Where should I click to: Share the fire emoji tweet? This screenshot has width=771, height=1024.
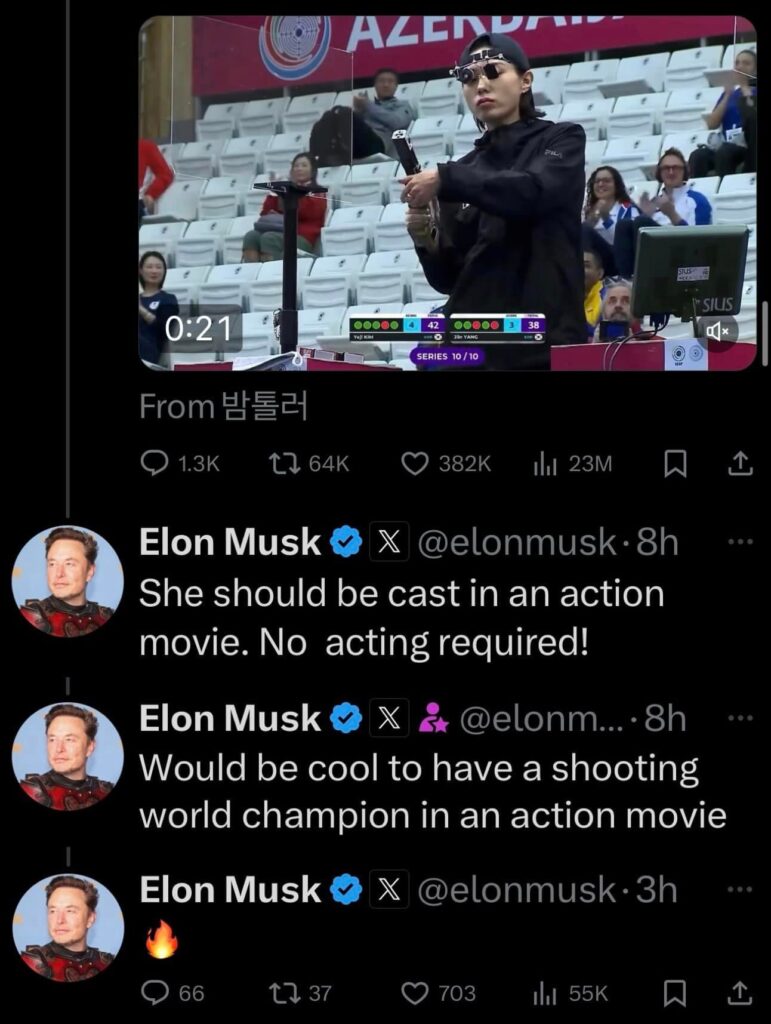[739, 992]
